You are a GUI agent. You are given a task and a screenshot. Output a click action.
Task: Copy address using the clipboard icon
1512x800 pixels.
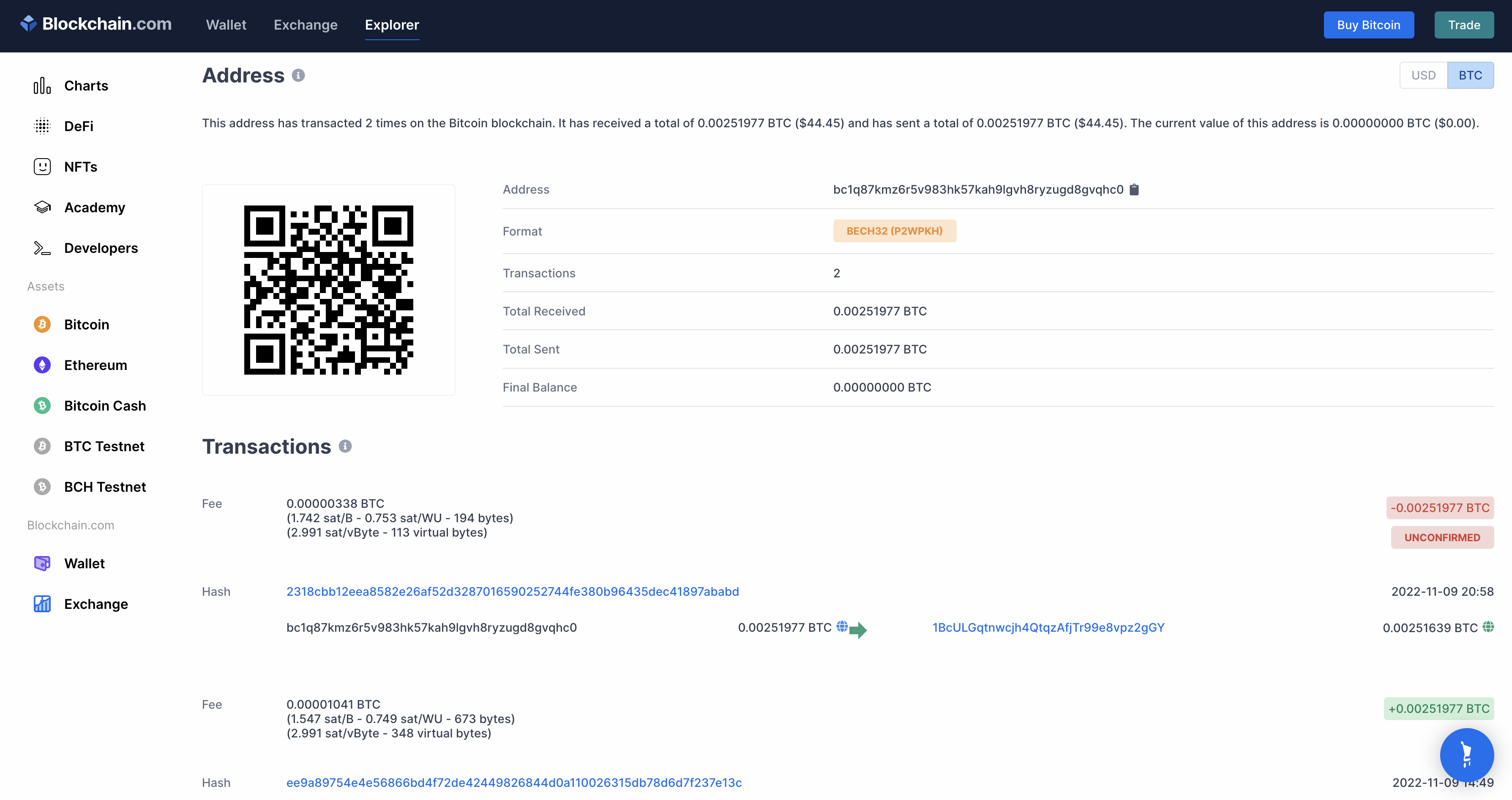tap(1134, 190)
